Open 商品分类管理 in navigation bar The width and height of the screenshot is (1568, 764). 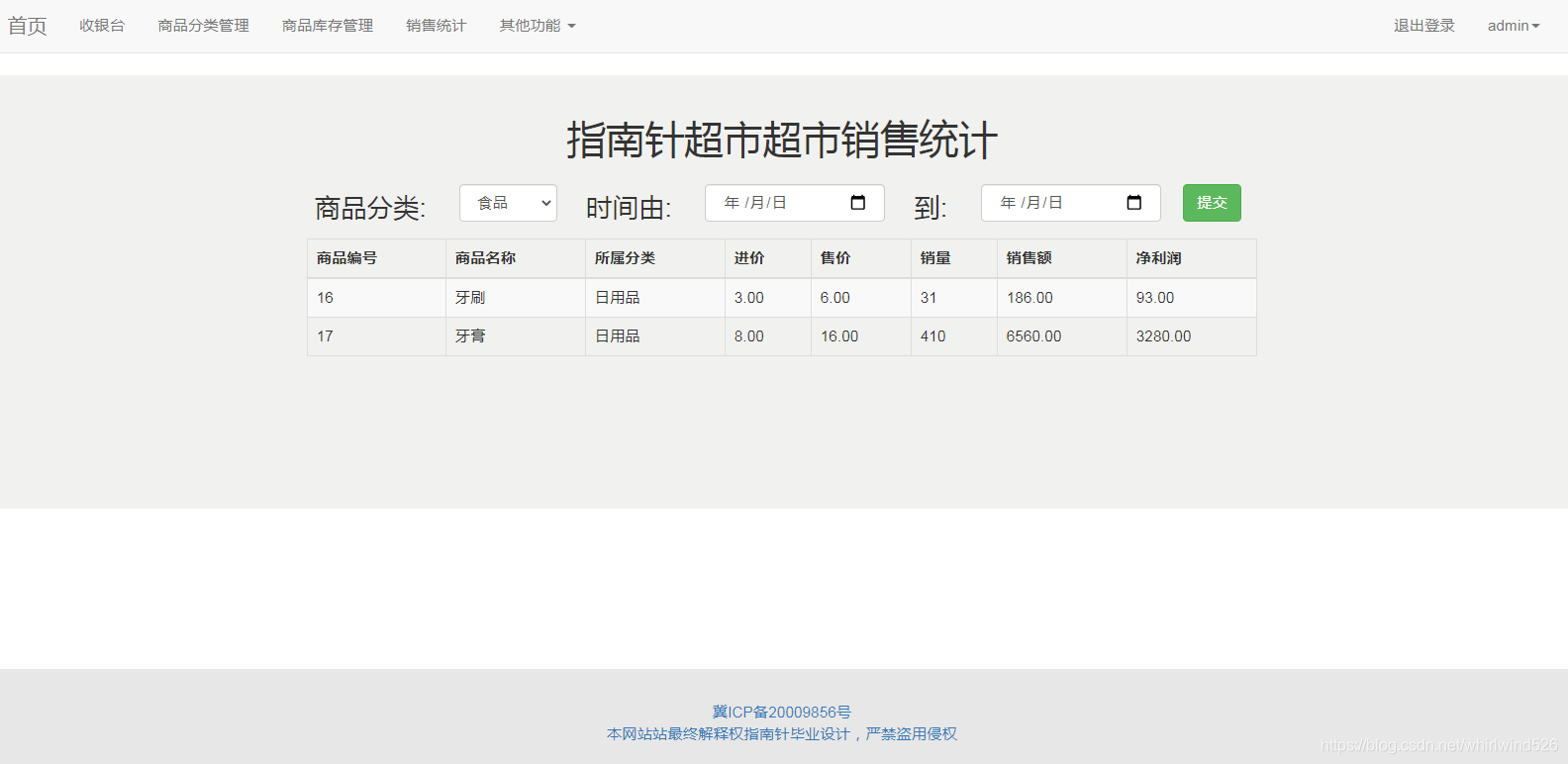click(204, 26)
